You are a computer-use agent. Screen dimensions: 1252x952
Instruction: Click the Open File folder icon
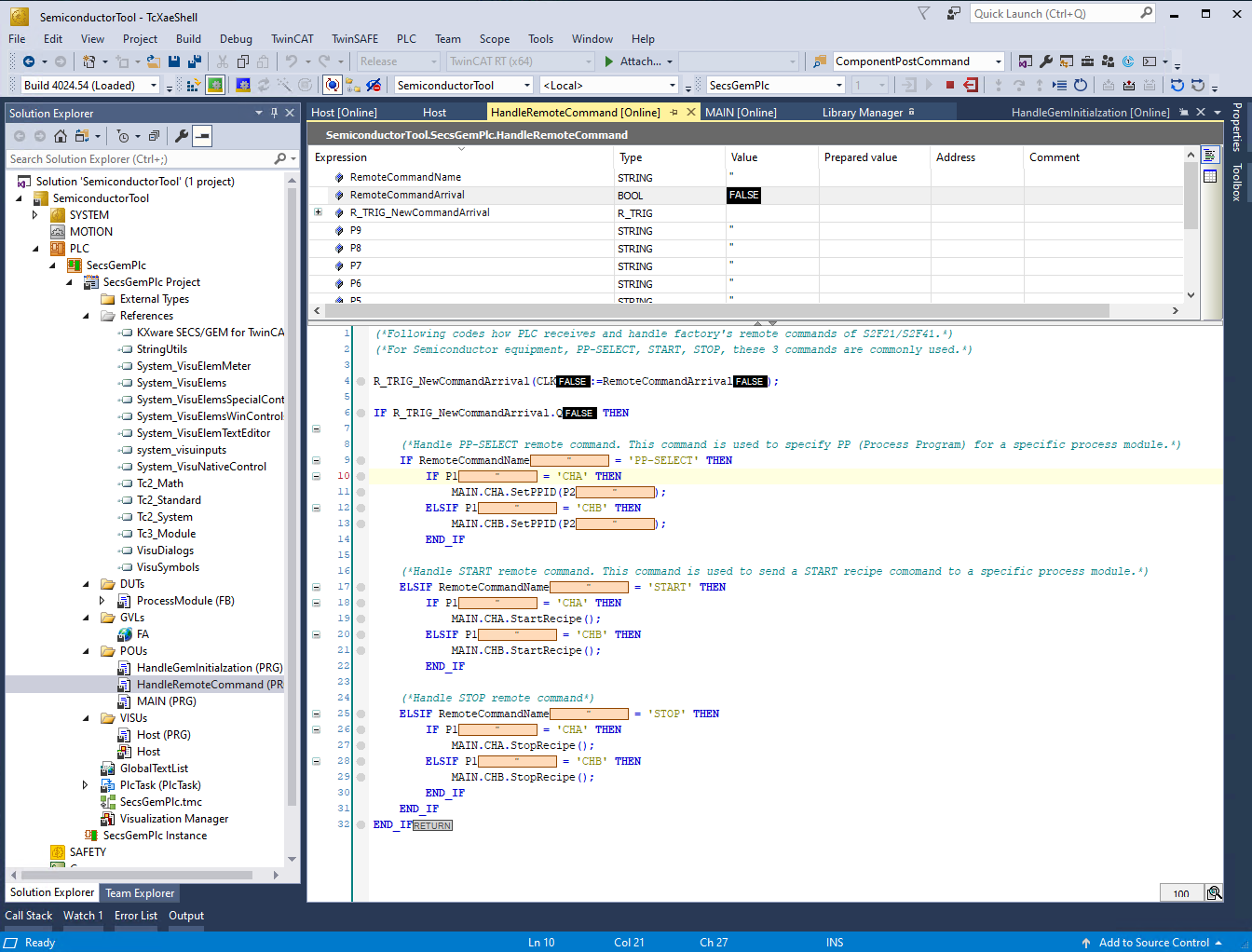click(153, 61)
